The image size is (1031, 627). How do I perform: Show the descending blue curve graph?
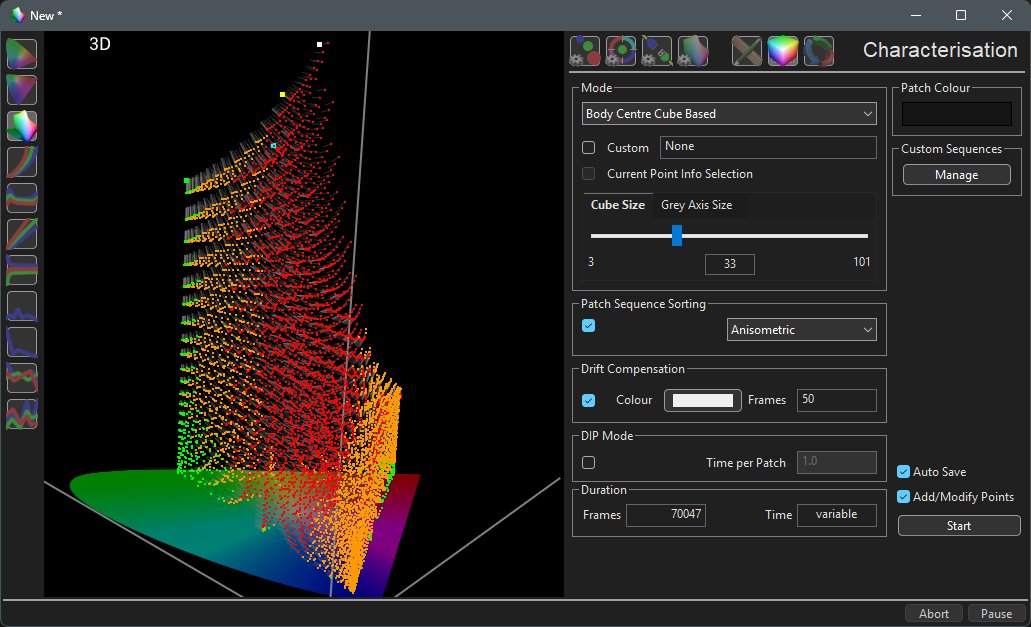(22, 342)
